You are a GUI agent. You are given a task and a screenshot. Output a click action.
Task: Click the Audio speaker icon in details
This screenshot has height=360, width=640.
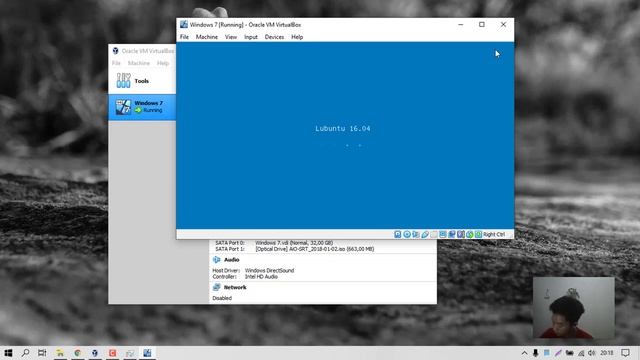(x=216, y=260)
